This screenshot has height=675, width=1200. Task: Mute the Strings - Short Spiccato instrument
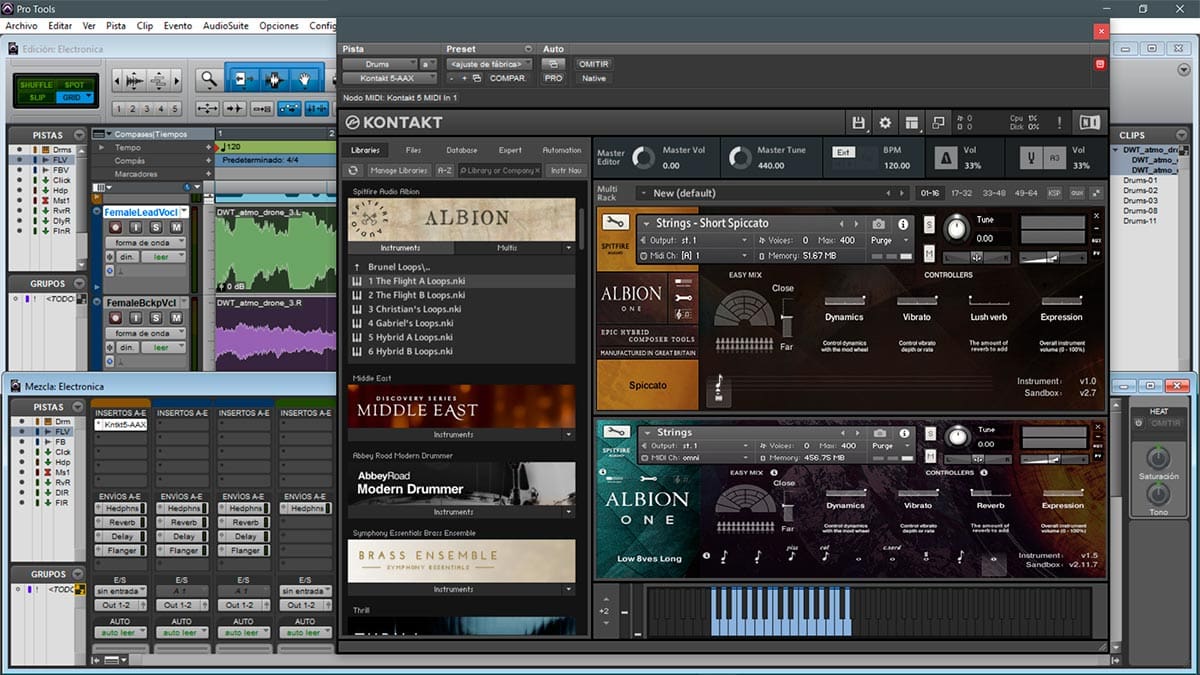click(929, 255)
